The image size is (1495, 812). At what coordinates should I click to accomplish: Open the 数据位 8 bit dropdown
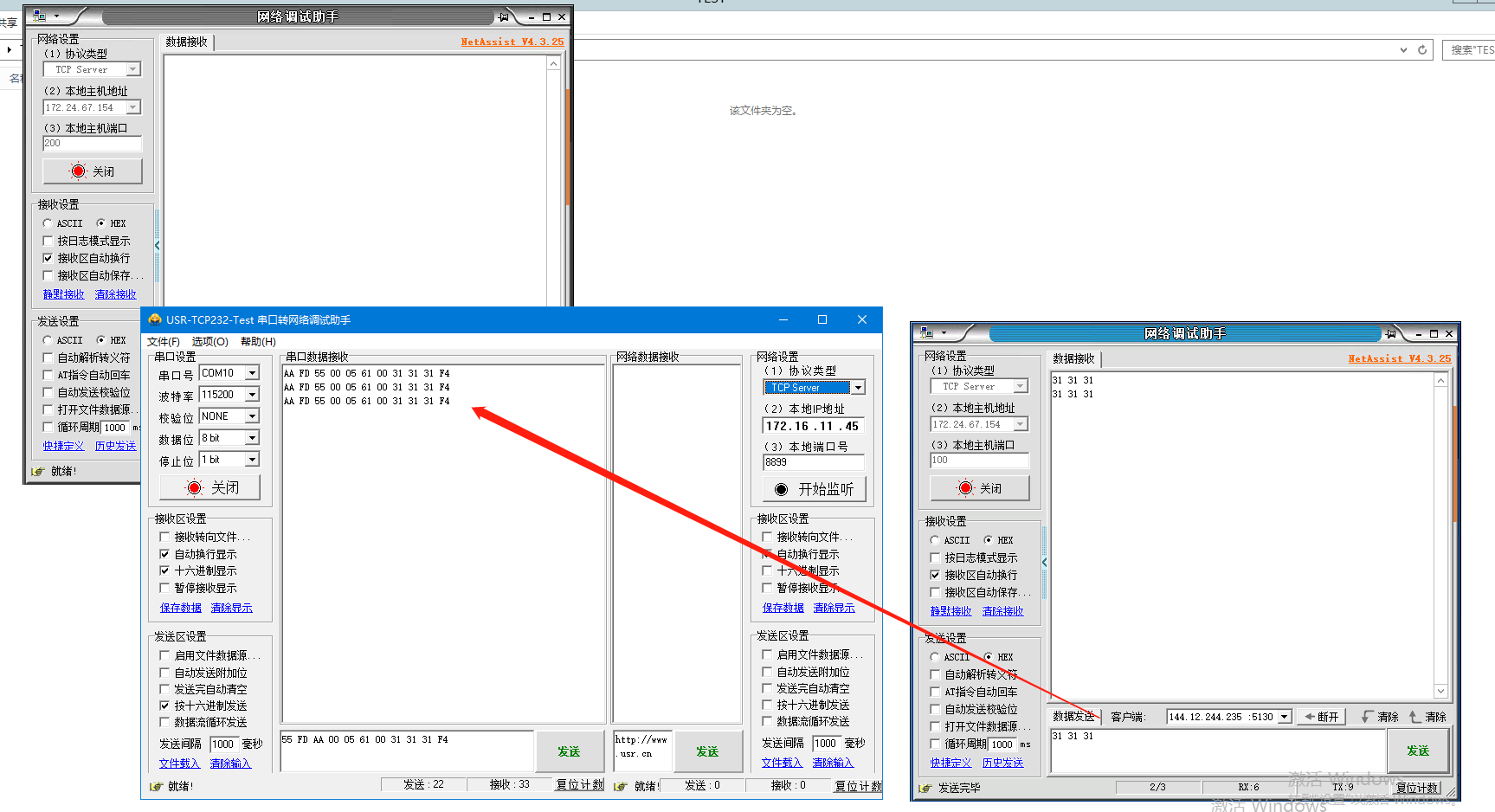tap(252, 438)
